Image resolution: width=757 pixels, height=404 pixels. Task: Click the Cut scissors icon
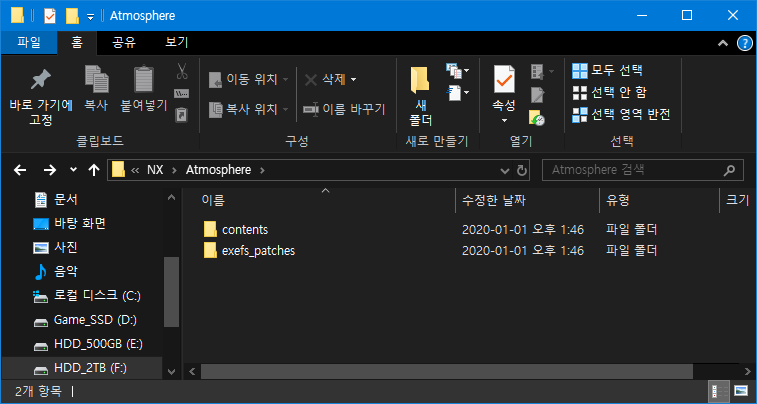tap(182, 71)
